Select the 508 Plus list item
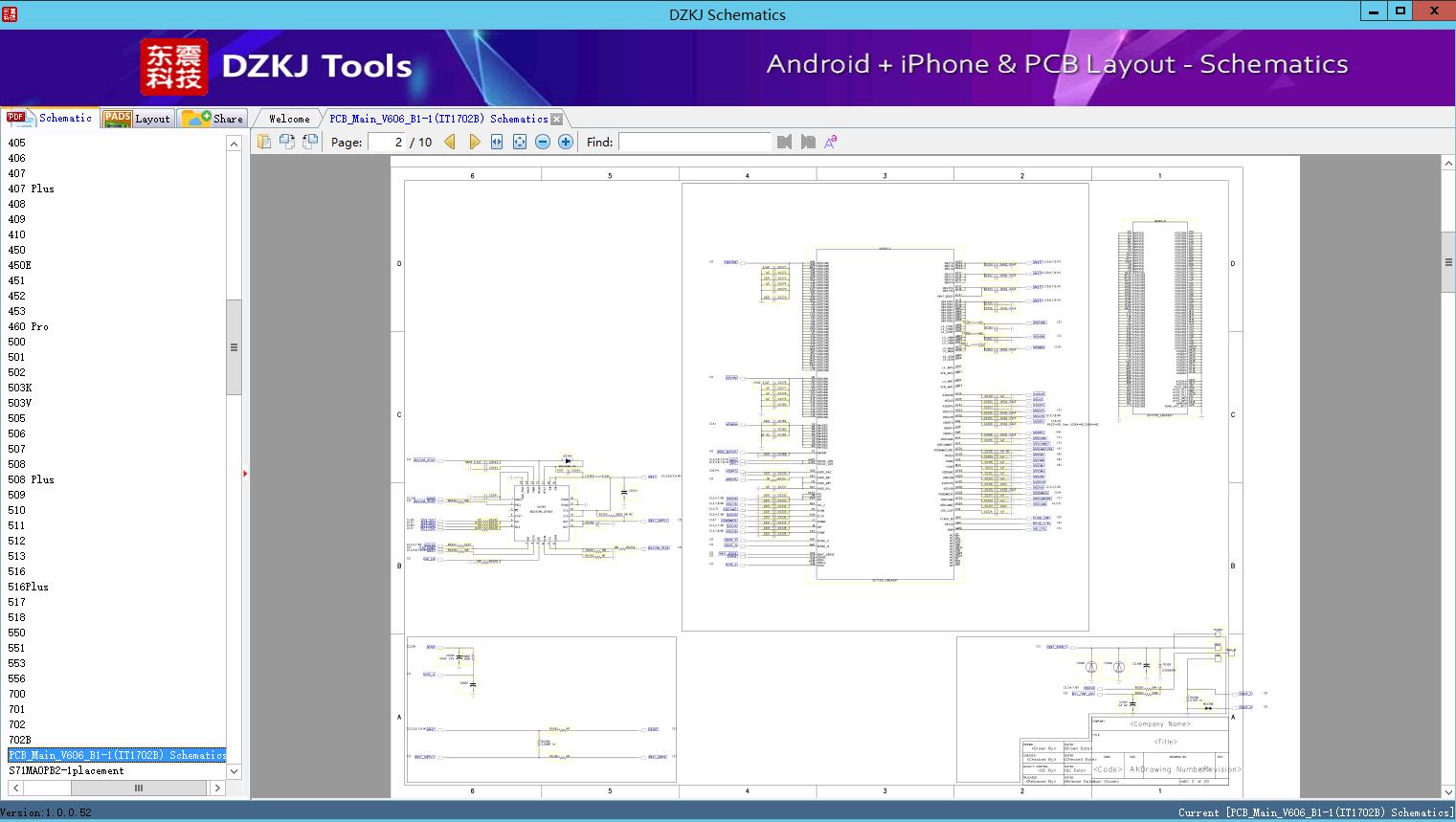This screenshot has height=822, width=1456. (32, 479)
